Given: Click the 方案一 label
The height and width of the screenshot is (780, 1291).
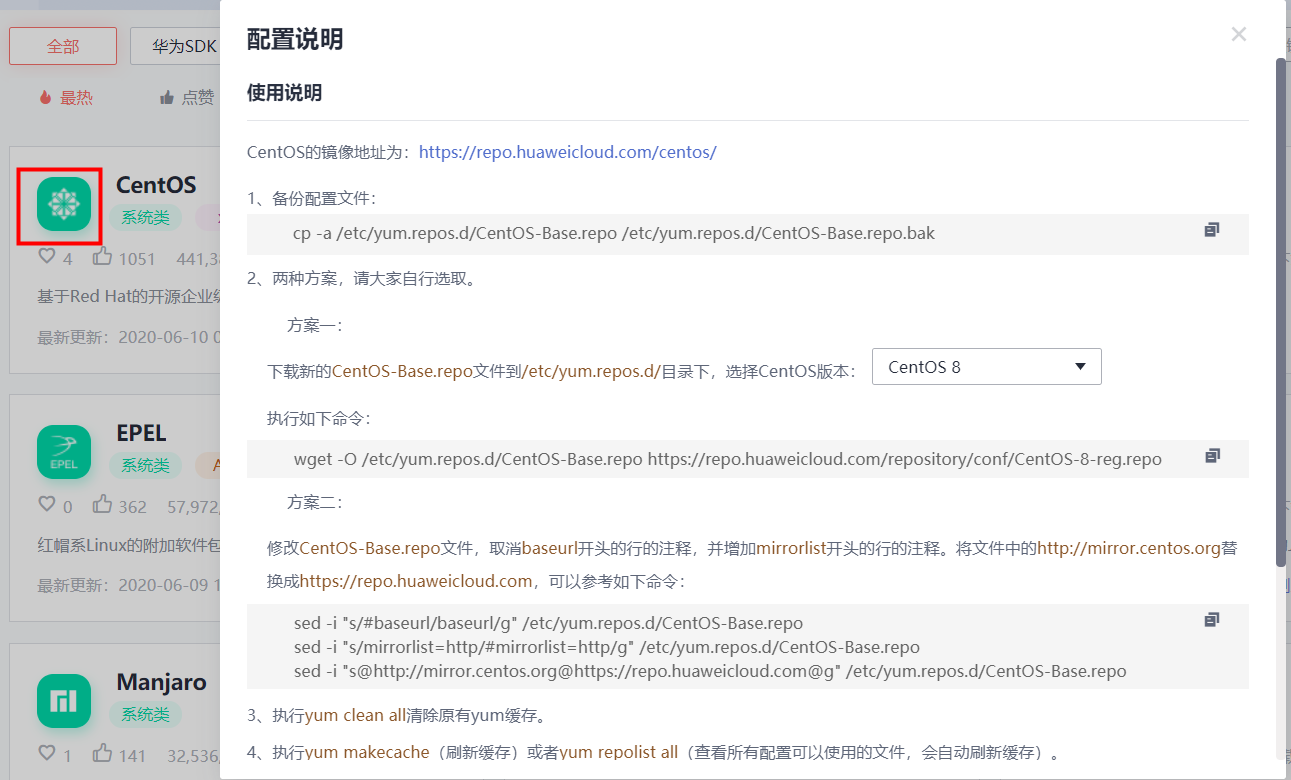Looking at the screenshot, I should tap(315, 325).
